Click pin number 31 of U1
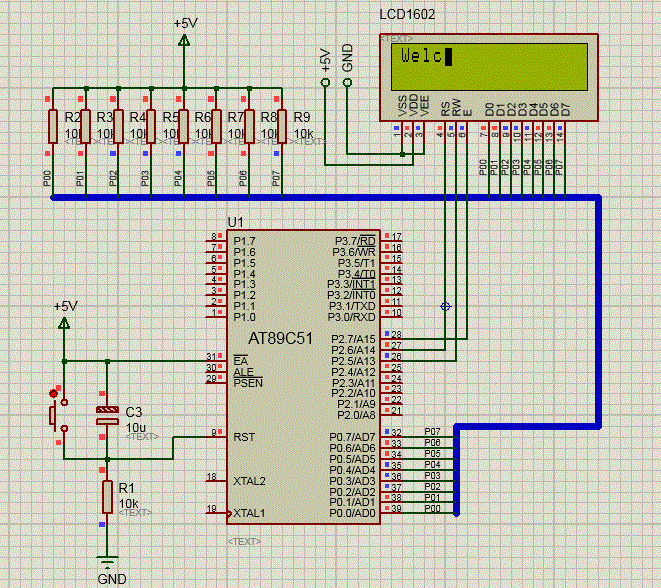The image size is (661, 588). 211,357
